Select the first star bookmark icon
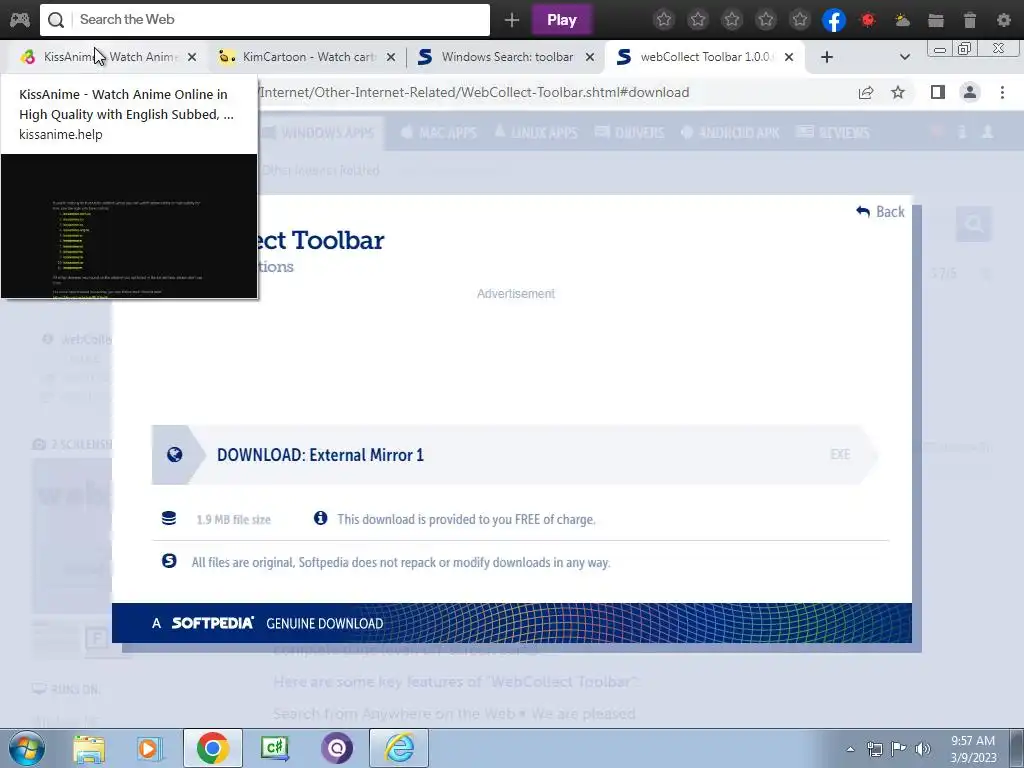The height and width of the screenshot is (768, 1024). 664,20
